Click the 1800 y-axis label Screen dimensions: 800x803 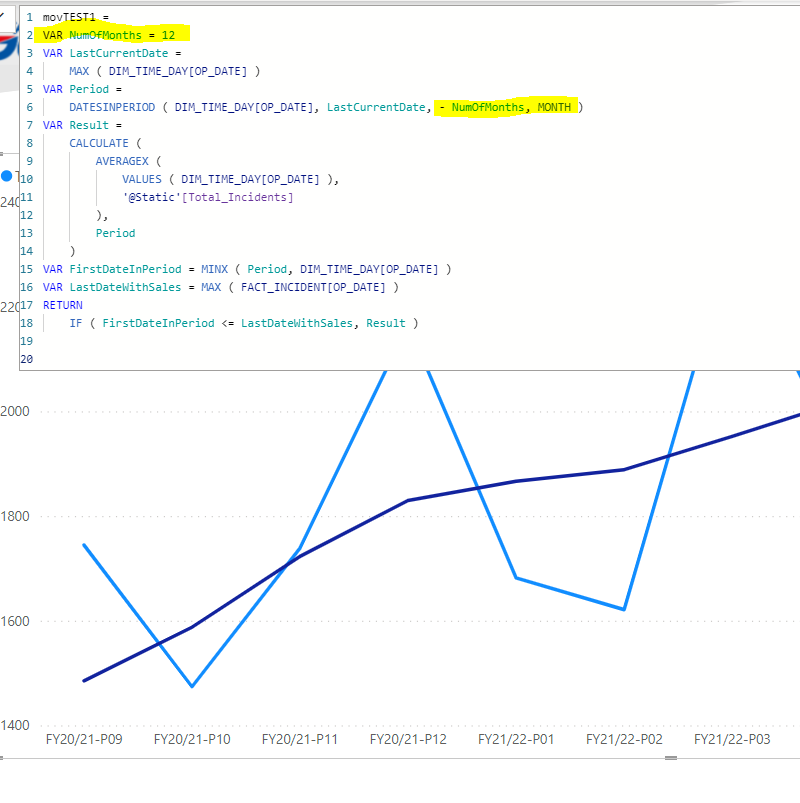coord(14,517)
